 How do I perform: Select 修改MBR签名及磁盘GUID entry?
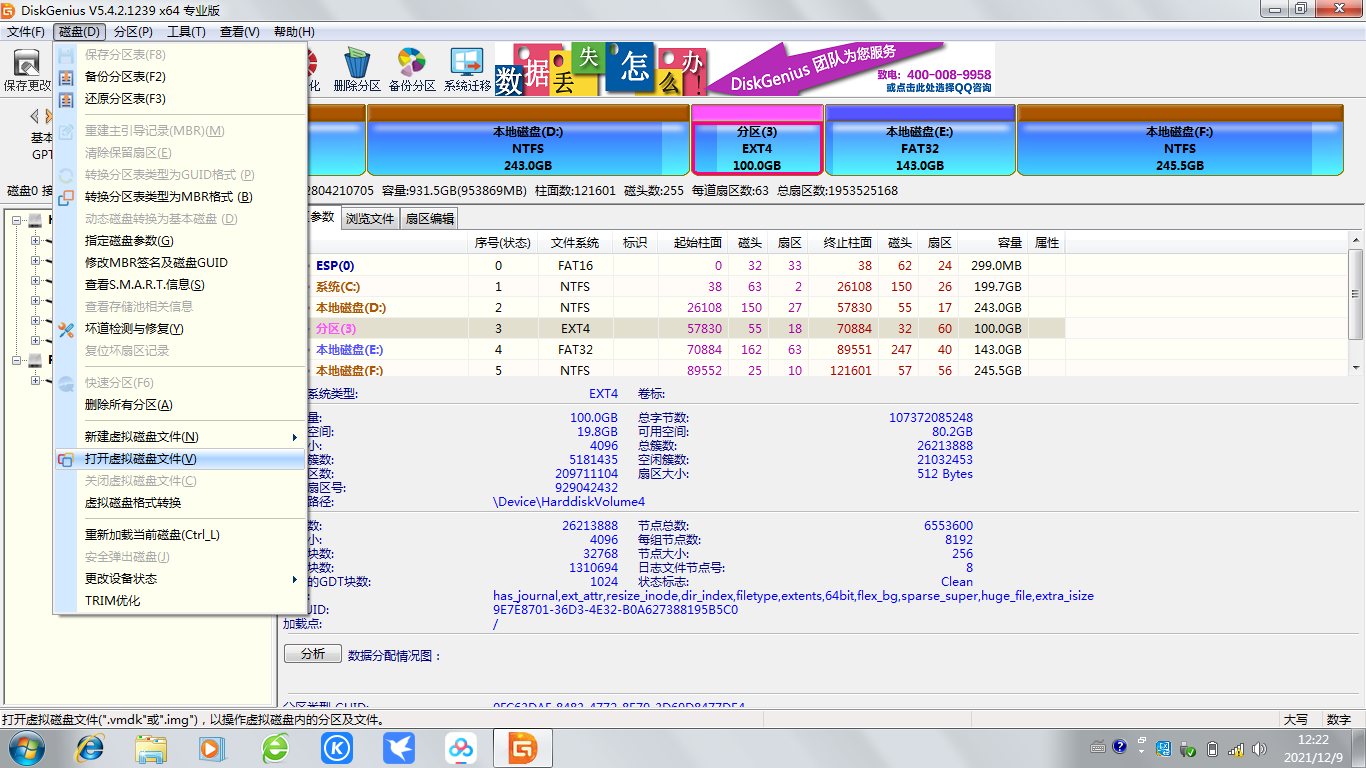coord(180,263)
